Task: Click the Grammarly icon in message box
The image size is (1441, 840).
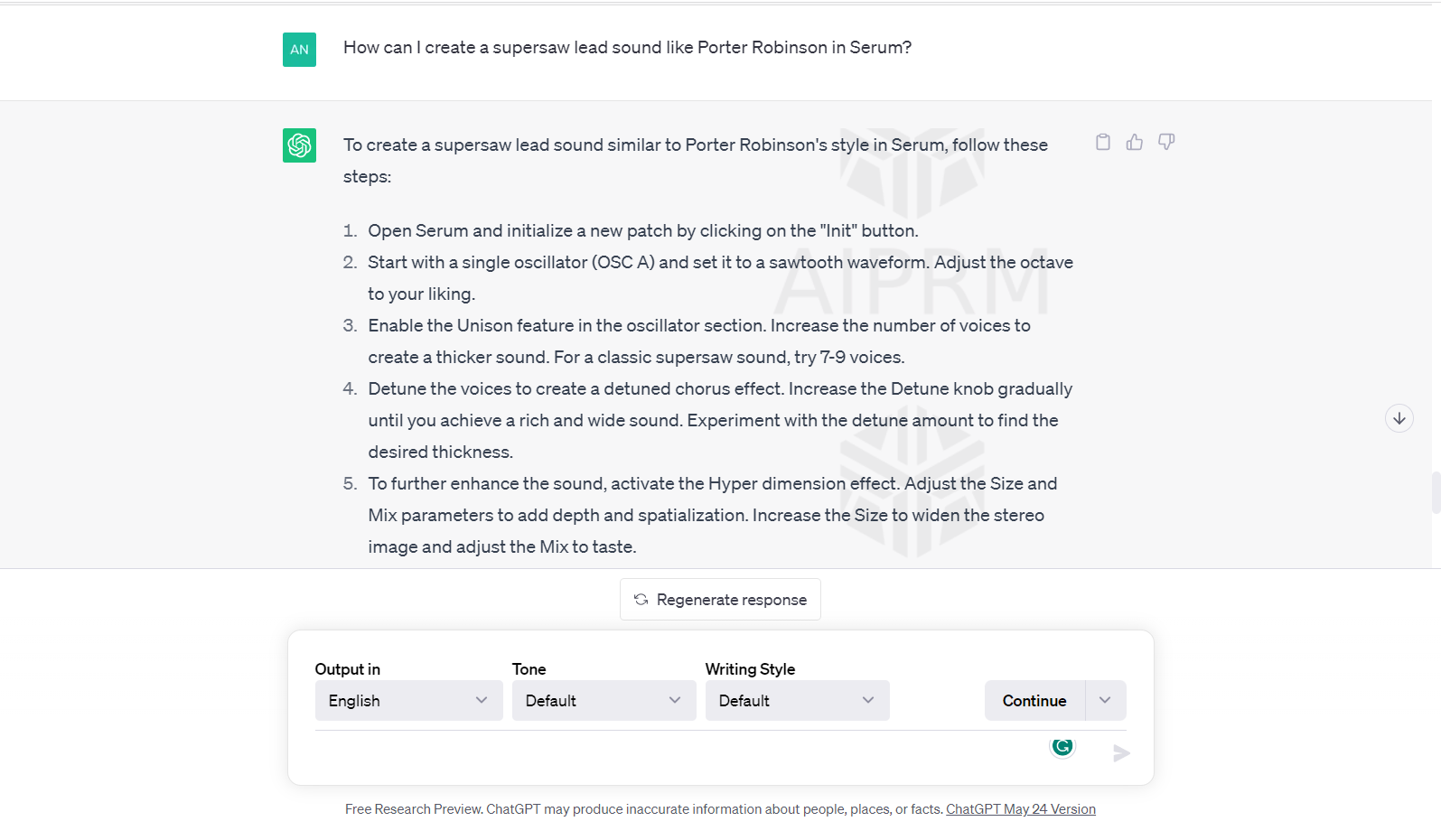Action: pyautogui.click(x=1062, y=746)
